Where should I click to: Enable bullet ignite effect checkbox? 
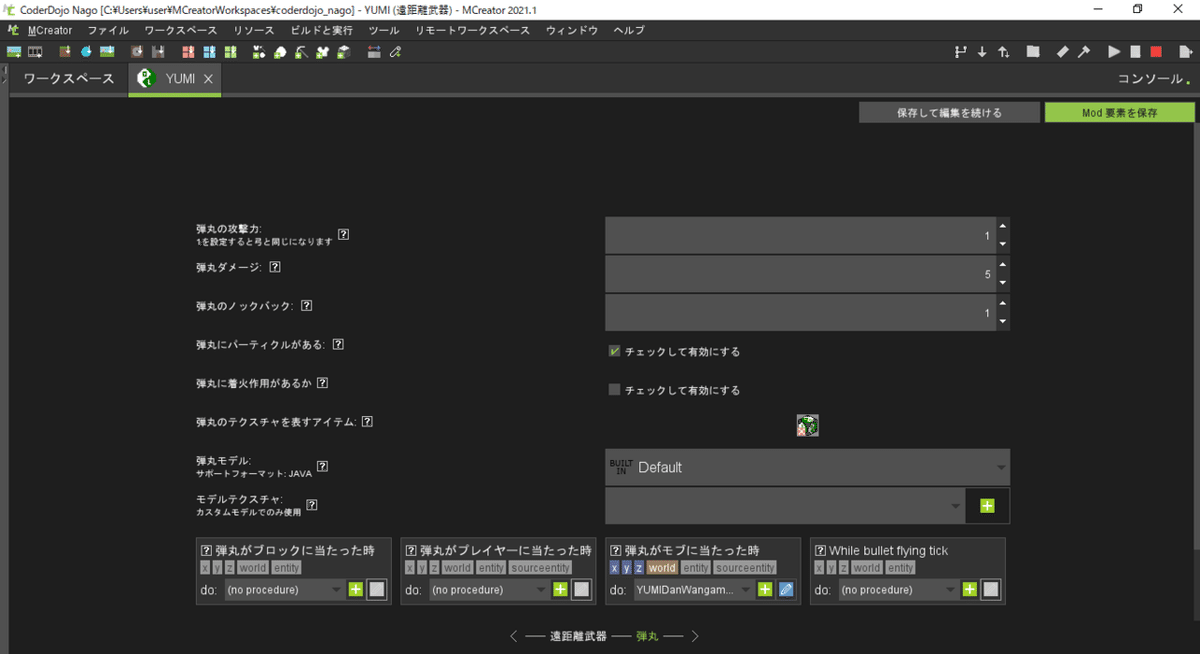[613, 389]
